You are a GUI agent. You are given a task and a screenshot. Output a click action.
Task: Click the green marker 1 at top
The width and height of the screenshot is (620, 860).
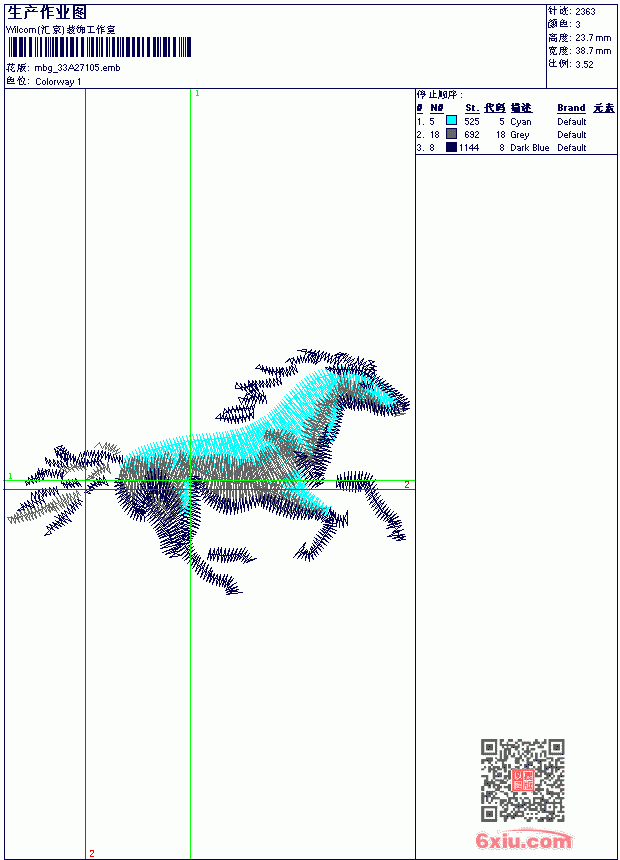[x=198, y=94]
